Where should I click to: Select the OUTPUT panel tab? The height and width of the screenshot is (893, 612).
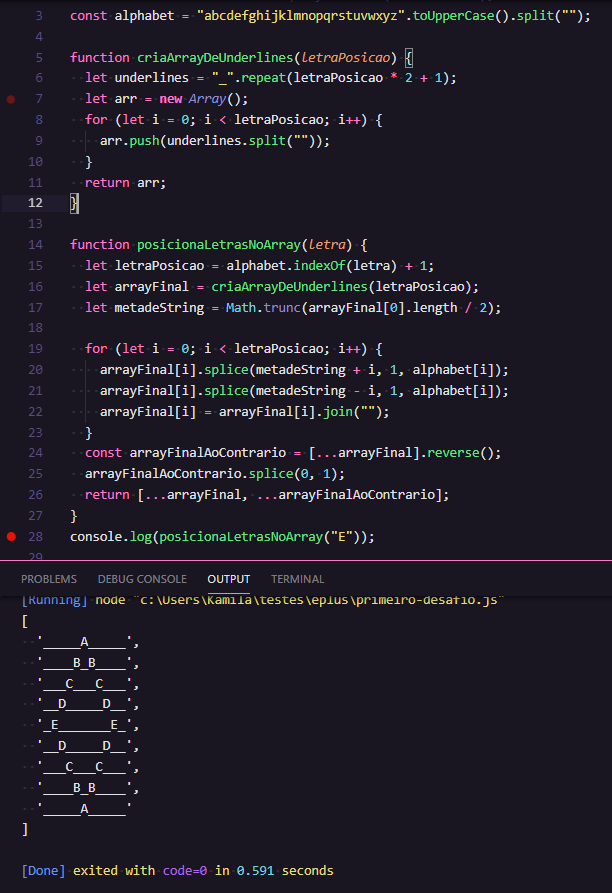click(228, 579)
